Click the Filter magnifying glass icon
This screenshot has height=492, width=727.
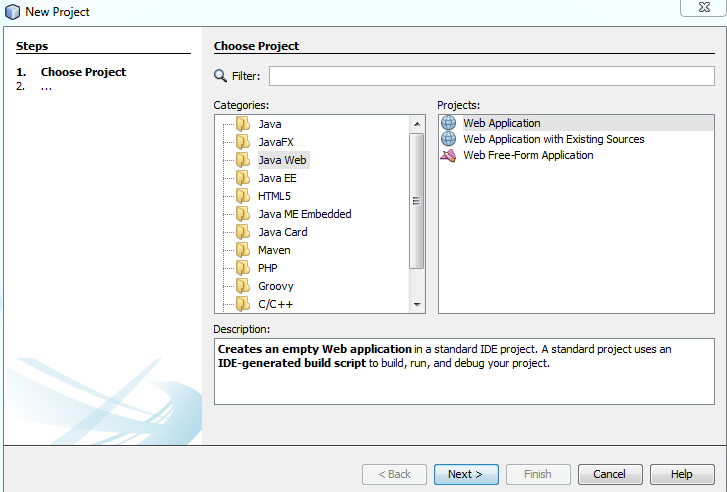(221, 76)
